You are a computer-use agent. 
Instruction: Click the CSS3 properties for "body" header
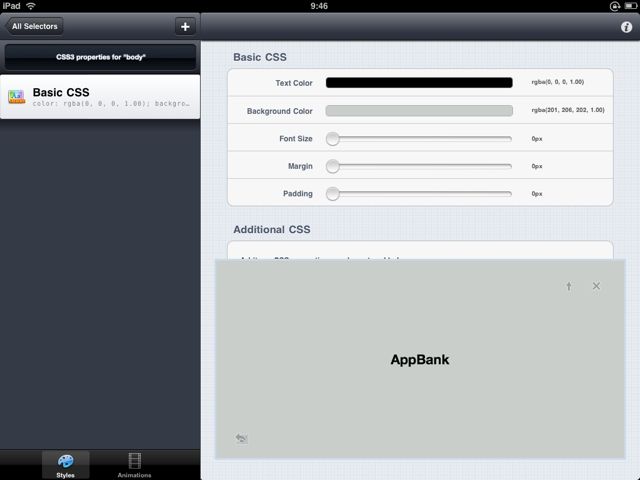click(x=100, y=57)
